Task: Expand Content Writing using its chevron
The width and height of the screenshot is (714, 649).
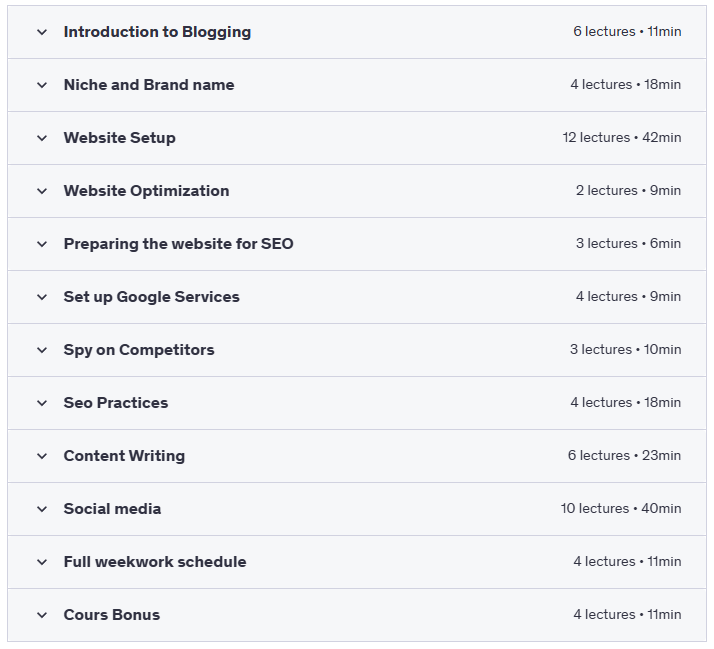Action: pyautogui.click(x=42, y=456)
